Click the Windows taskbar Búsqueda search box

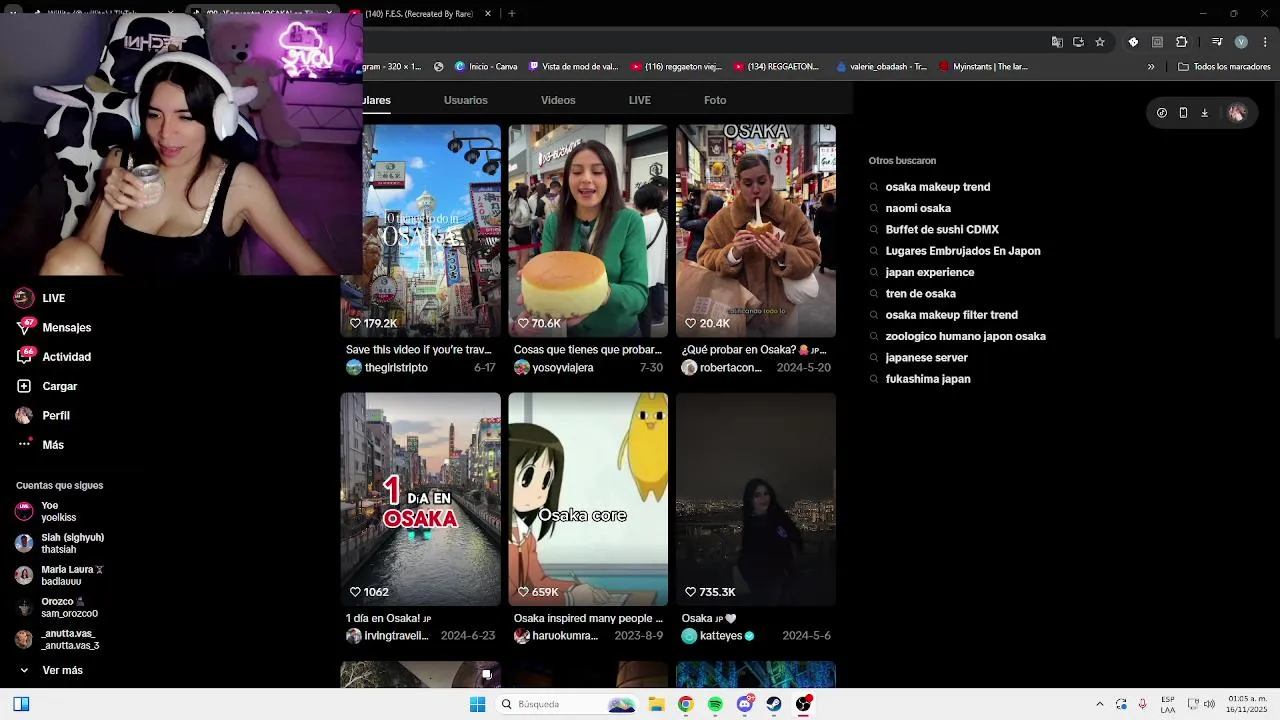[x=568, y=704]
